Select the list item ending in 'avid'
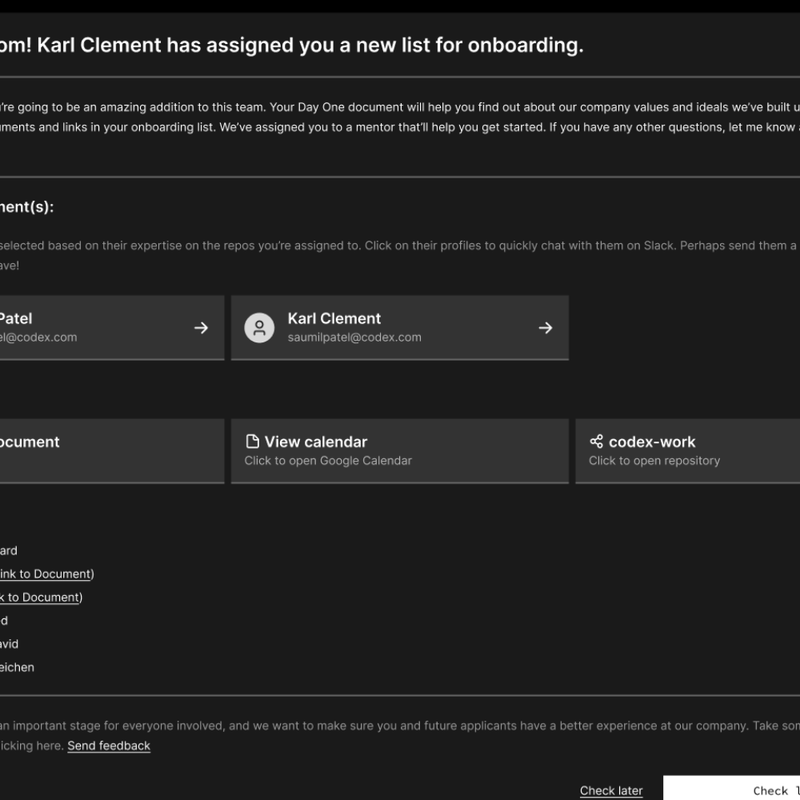Viewport: 800px width, 800px height. 9,644
